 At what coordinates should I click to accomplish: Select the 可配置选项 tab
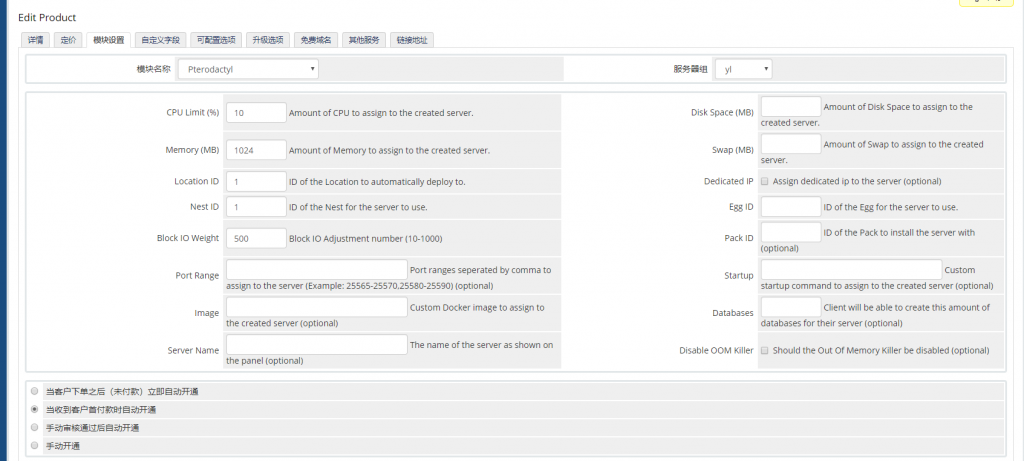tap(215, 40)
